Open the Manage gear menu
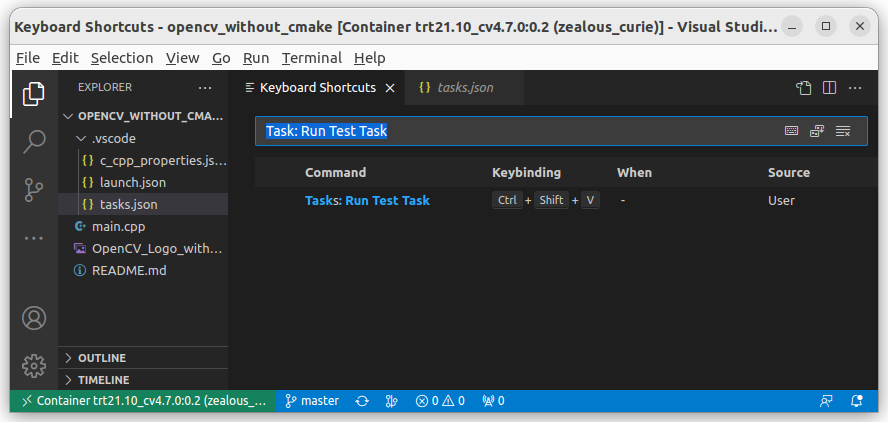 (x=33, y=366)
